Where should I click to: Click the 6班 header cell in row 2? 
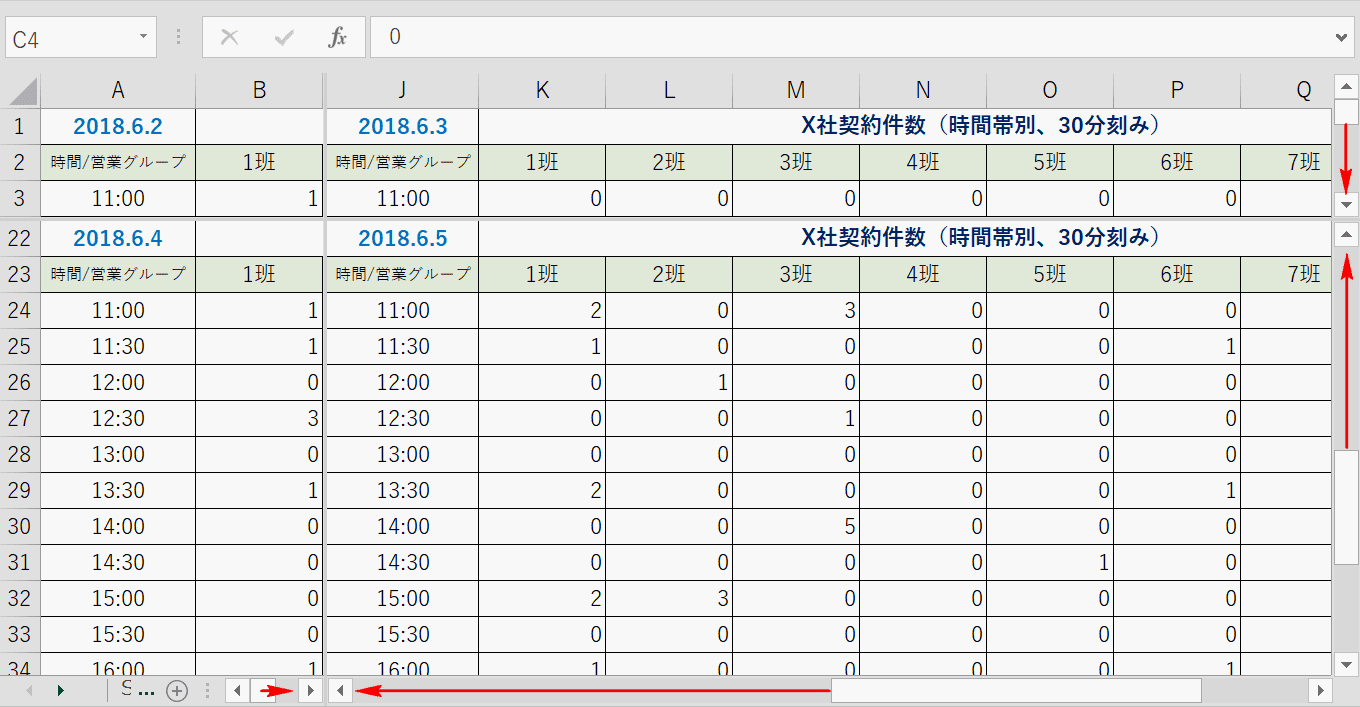coord(1177,163)
